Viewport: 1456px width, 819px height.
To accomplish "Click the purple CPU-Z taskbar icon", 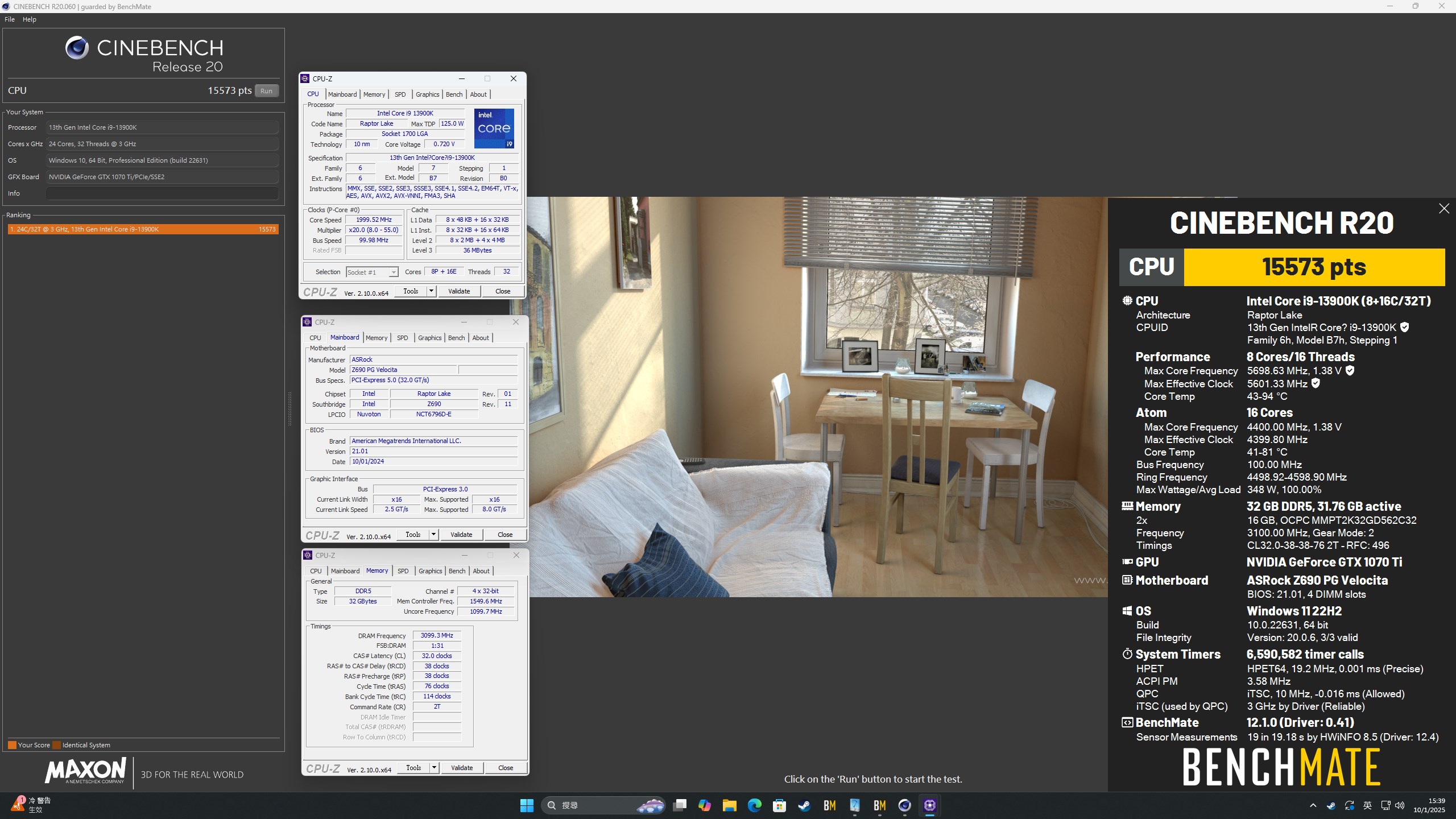I will [930, 805].
